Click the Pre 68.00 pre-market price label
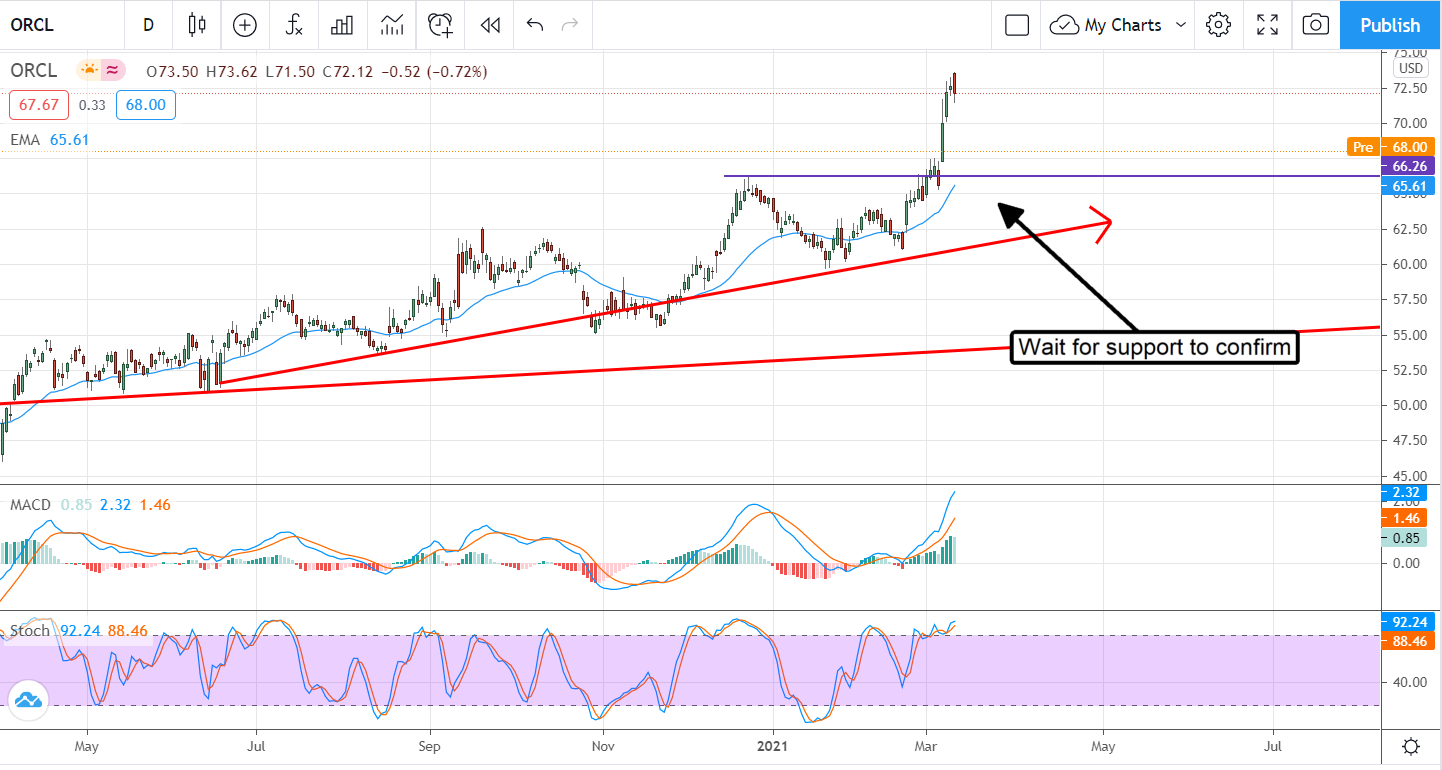 1391,146
